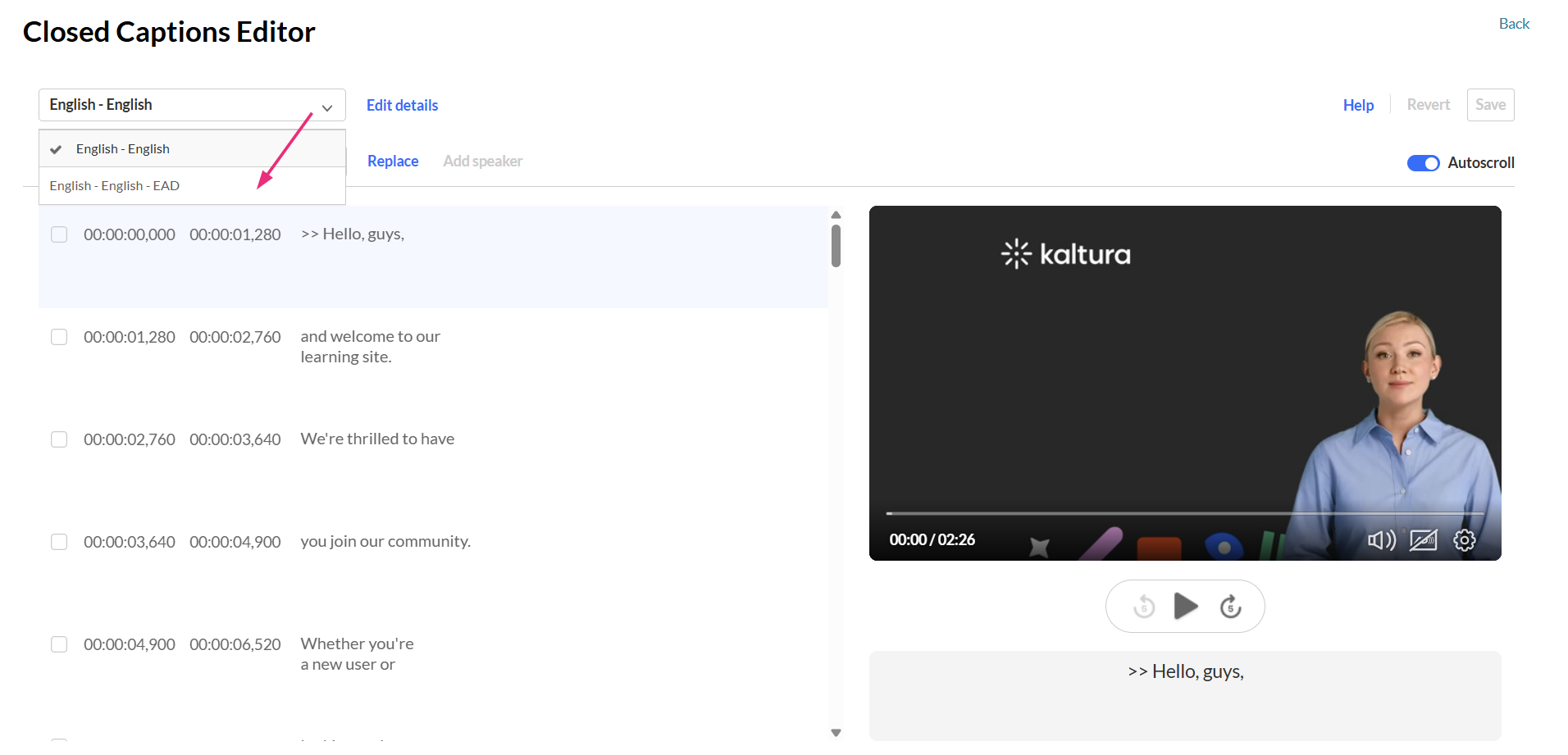The image size is (1568, 755).
Task: Click the video progress bar
Action: (1185, 513)
